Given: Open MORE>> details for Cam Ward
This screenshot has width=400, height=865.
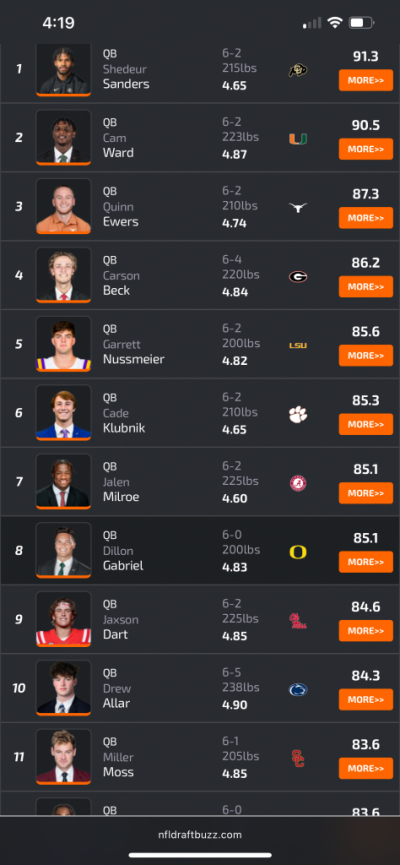Looking at the screenshot, I should coord(366,149).
